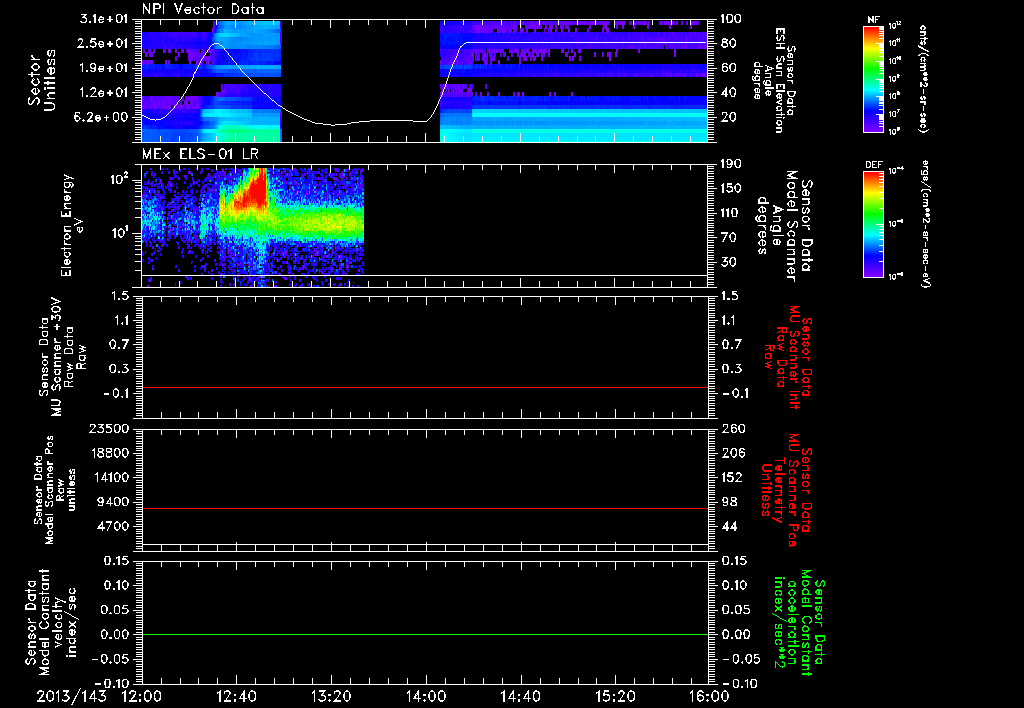
Task: Click the white sun elevation peak near 12:30
Action: 217,44
